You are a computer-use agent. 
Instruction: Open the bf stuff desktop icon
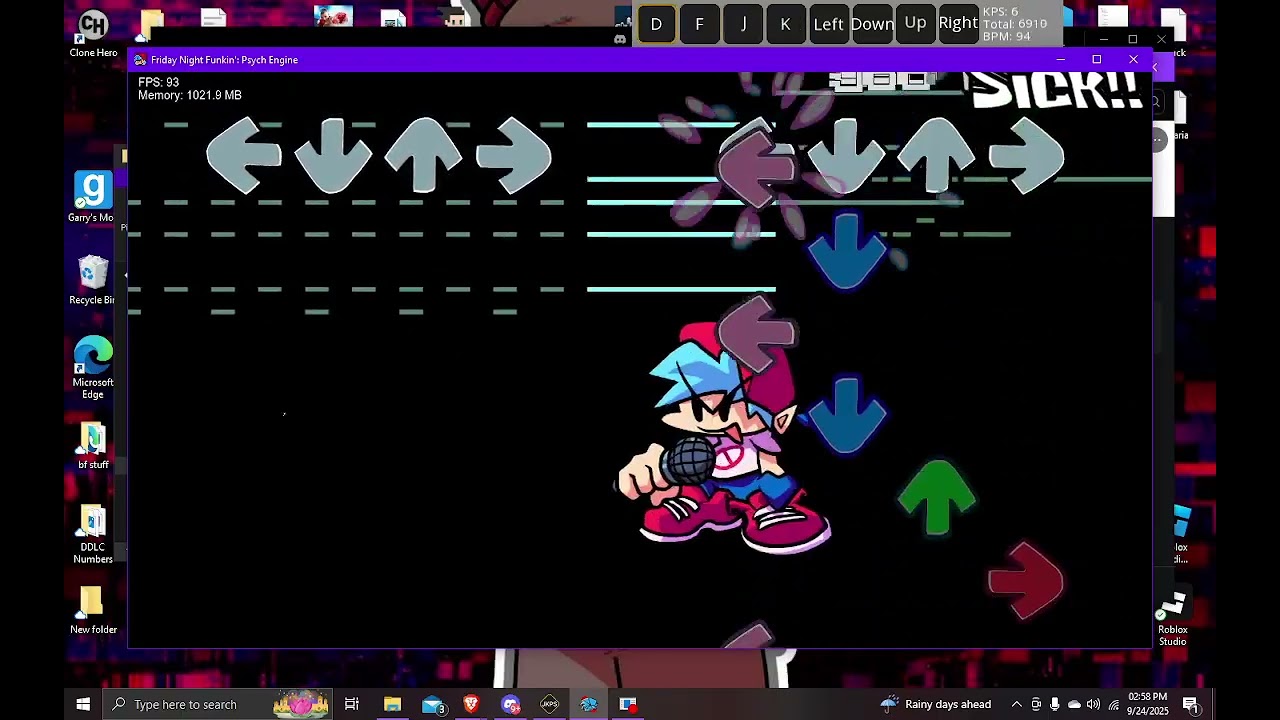pos(93,446)
